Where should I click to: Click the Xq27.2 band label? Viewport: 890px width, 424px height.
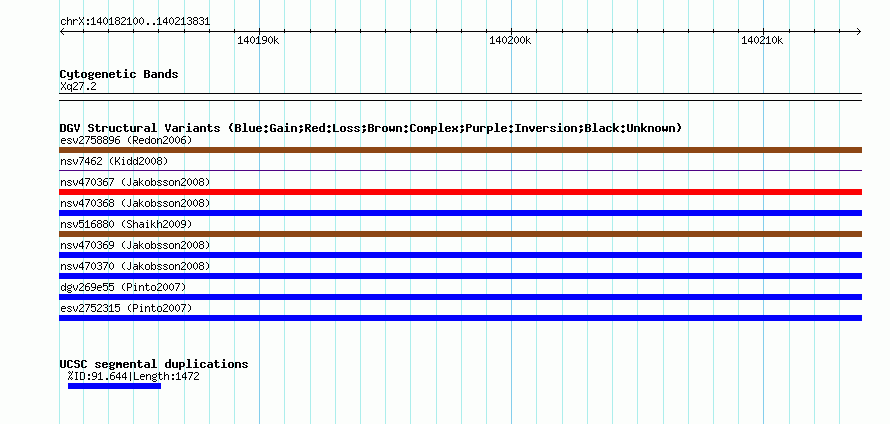tap(78, 86)
